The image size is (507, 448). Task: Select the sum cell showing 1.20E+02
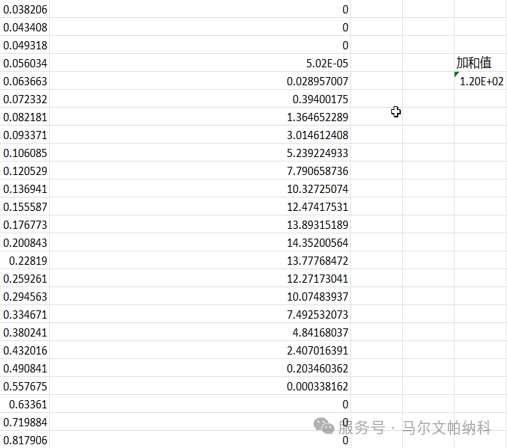pos(481,81)
